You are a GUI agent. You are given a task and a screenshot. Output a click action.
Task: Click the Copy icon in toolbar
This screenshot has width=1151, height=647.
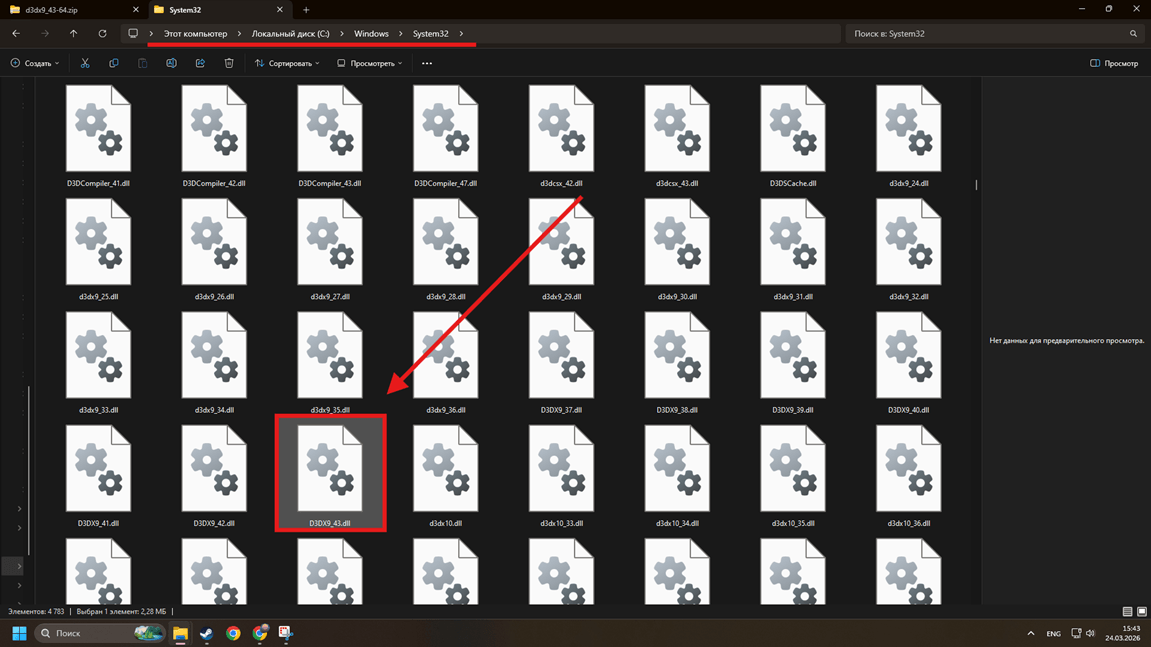click(x=114, y=63)
